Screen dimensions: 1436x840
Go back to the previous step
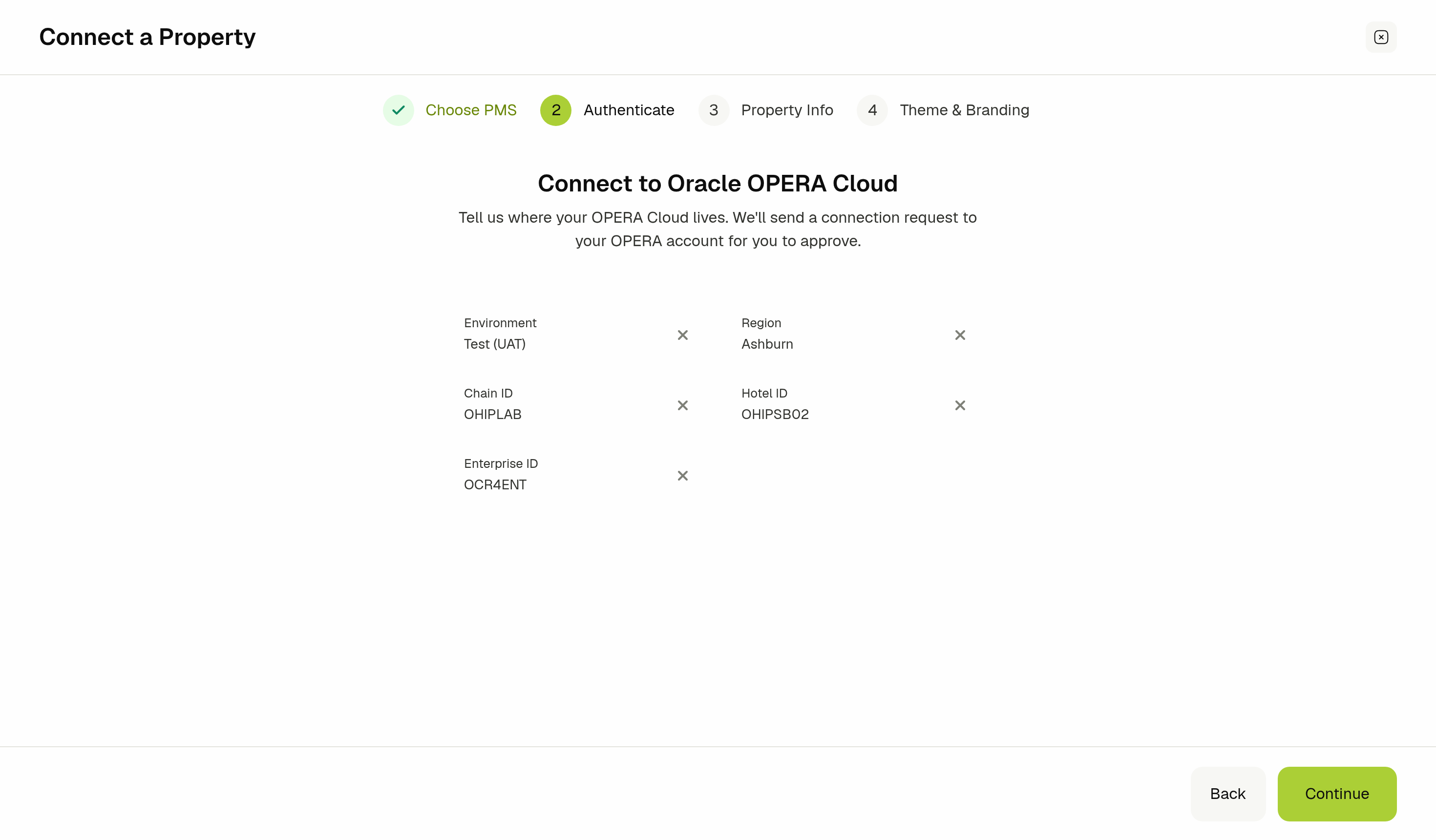click(x=1227, y=793)
